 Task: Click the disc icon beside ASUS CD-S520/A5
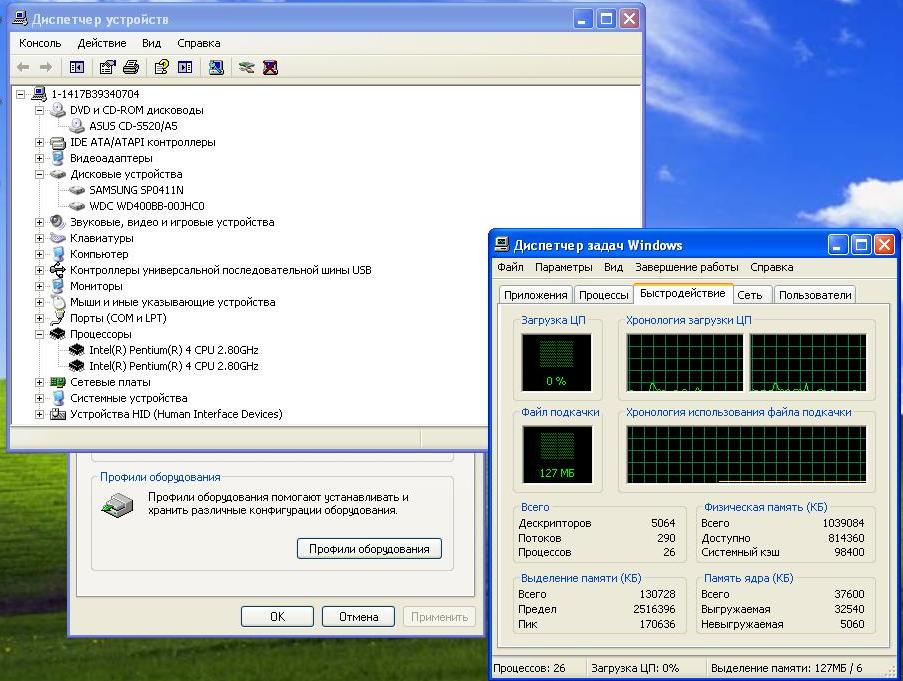click(77, 125)
